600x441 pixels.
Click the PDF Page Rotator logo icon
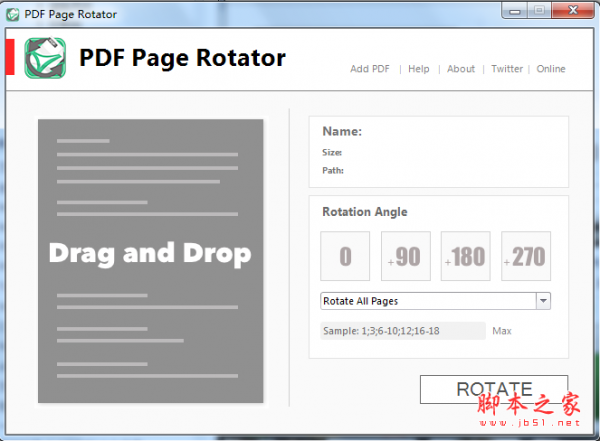[x=45, y=58]
